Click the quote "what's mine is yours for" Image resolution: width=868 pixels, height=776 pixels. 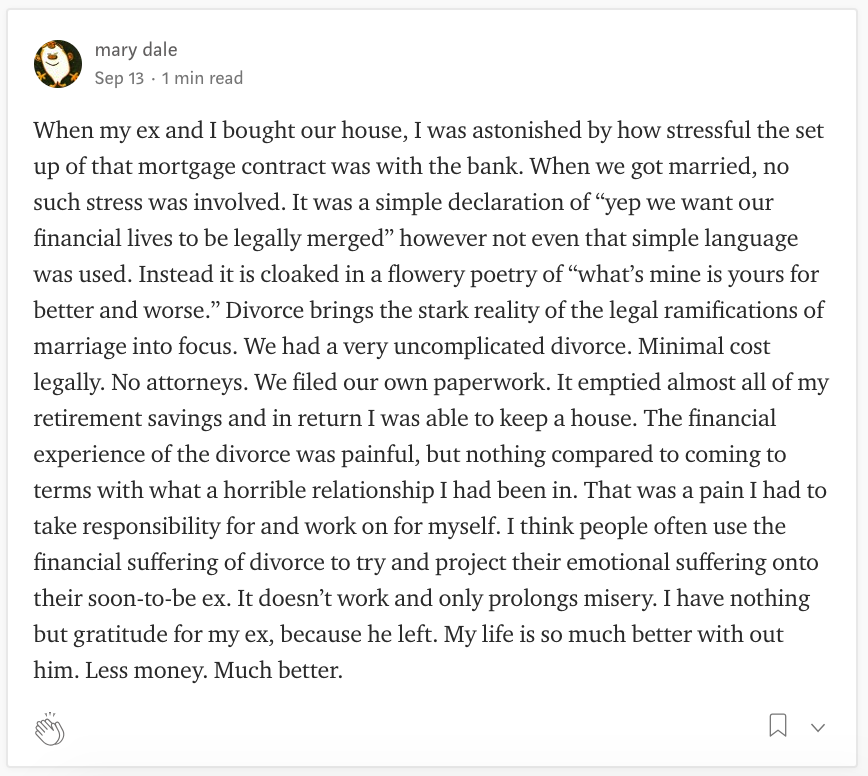694,275
